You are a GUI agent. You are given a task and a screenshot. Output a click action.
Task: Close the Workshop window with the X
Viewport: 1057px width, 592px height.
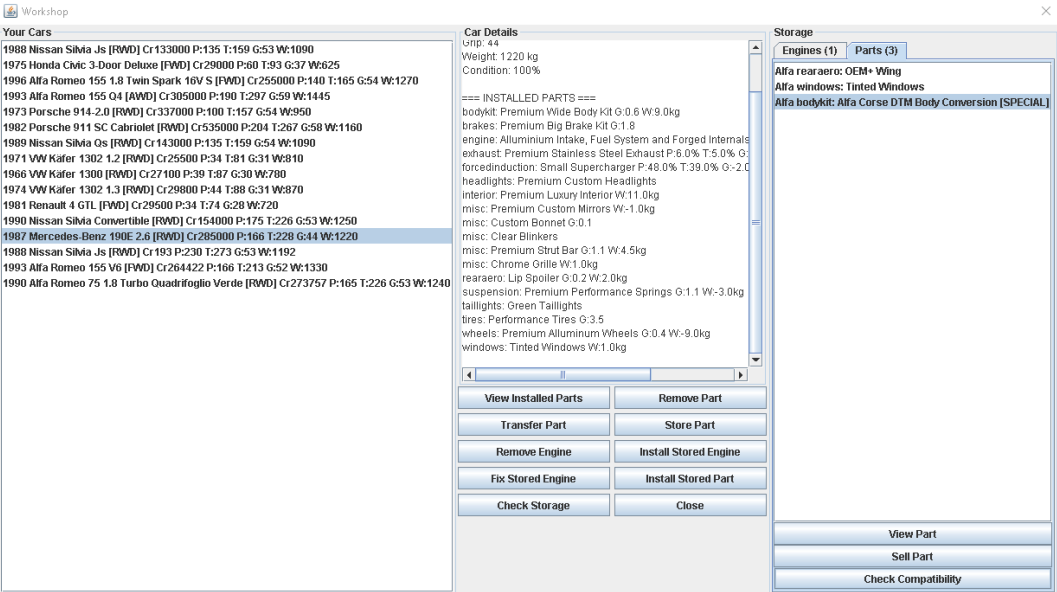click(x=1046, y=11)
